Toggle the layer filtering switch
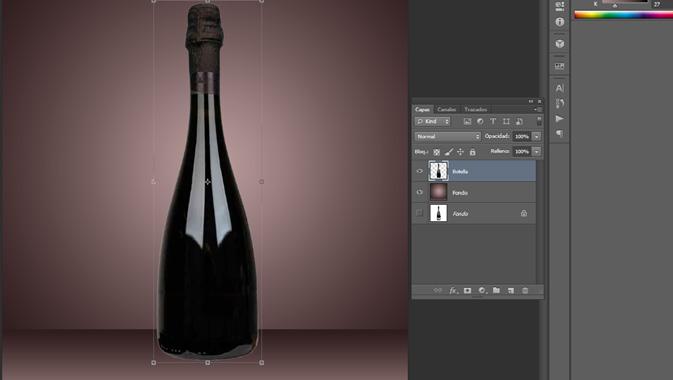Image resolution: width=673 pixels, height=380 pixels. [539, 122]
